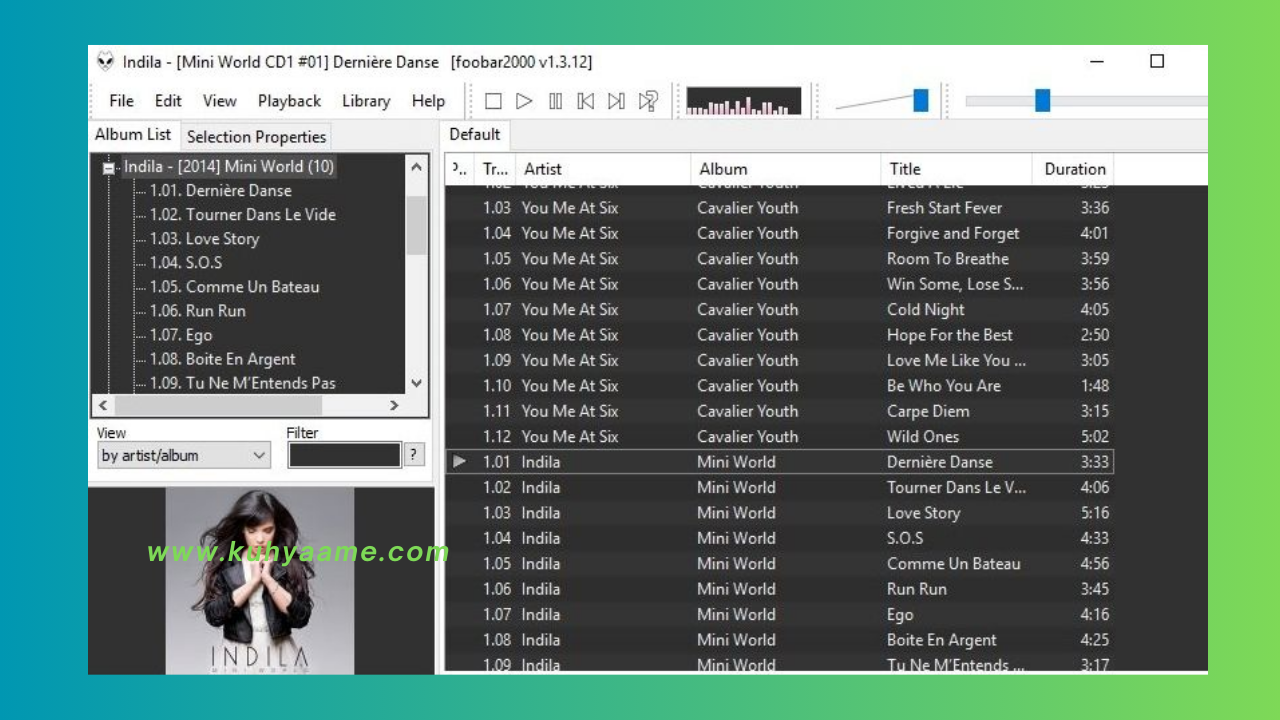Image resolution: width=1280 pixels, height=720 pixels.
Task: Select playlist row Comme Un Bateau 4:56
Action: tap(779, 564)
